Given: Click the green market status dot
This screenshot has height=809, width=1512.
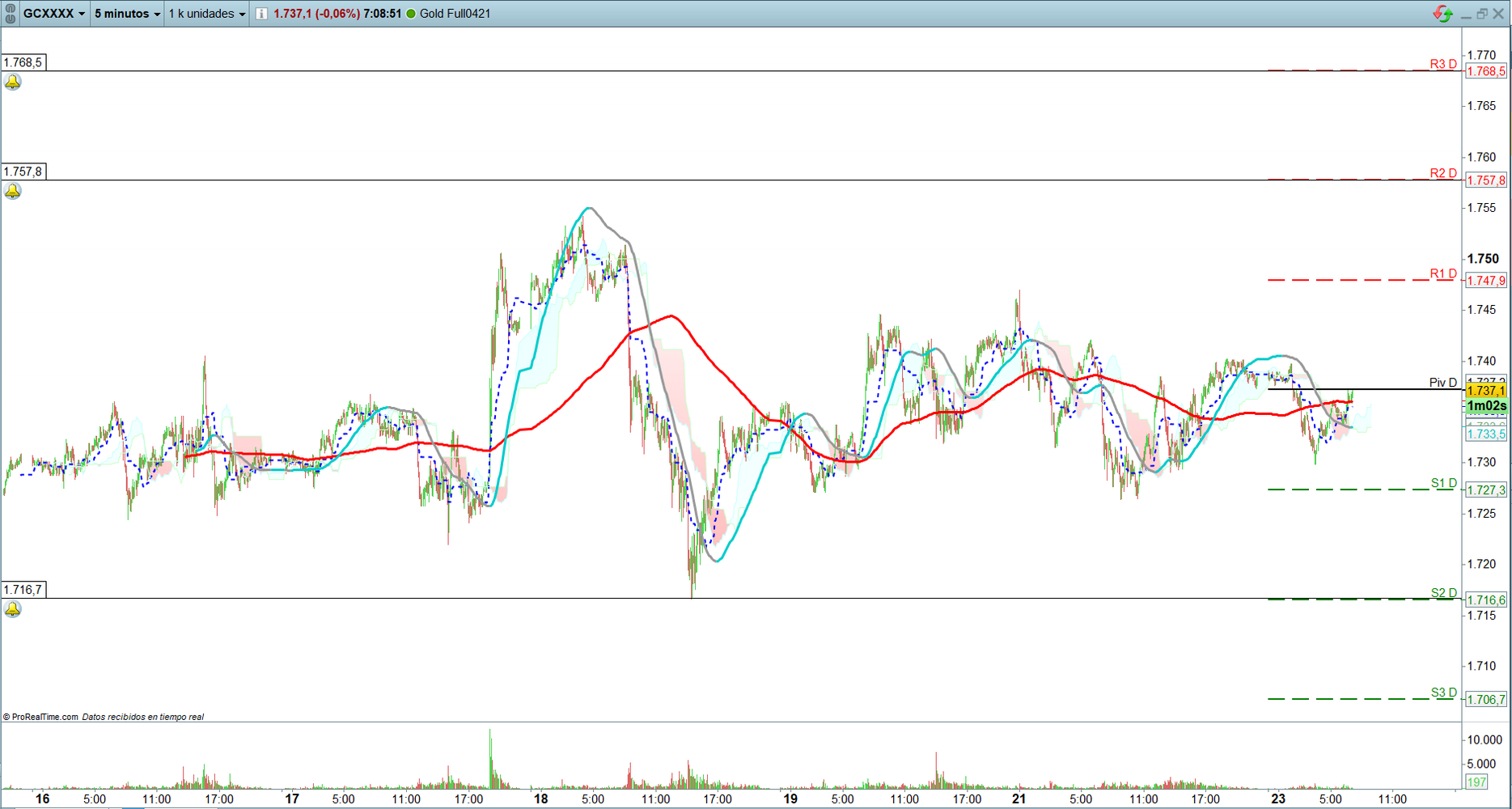Looking at the screenshot, I should point(411,14).
